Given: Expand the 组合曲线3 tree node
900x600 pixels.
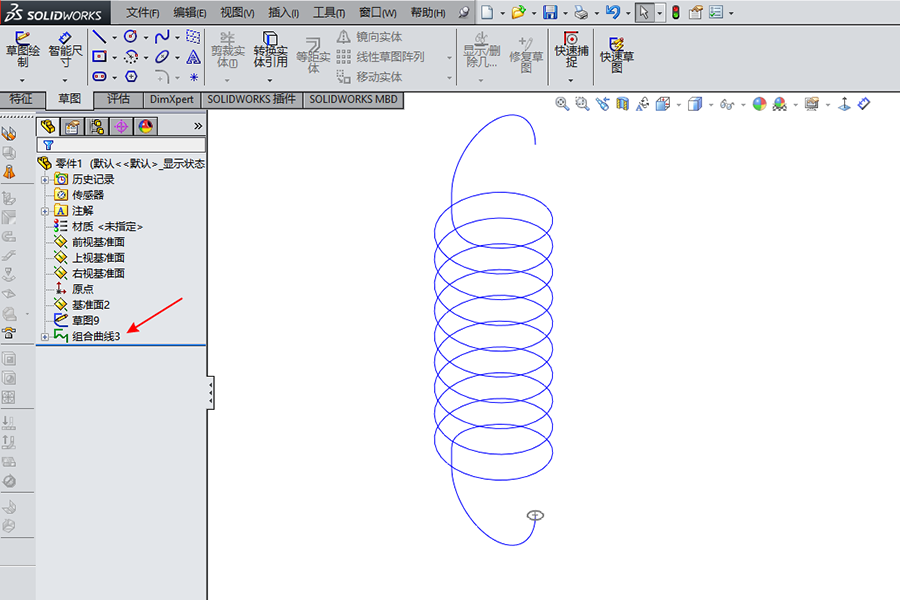Looking at the screenshot, I should pyautogui.click(x=45, y=336).
